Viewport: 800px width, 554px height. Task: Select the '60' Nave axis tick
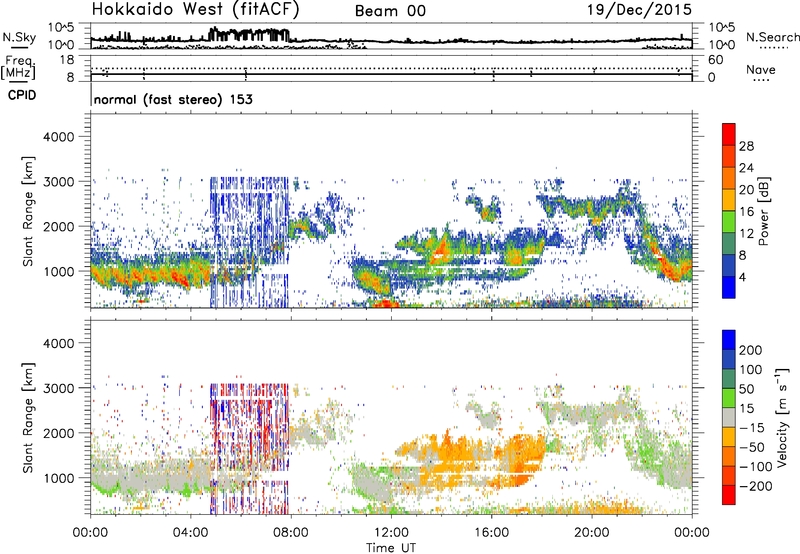715,60
